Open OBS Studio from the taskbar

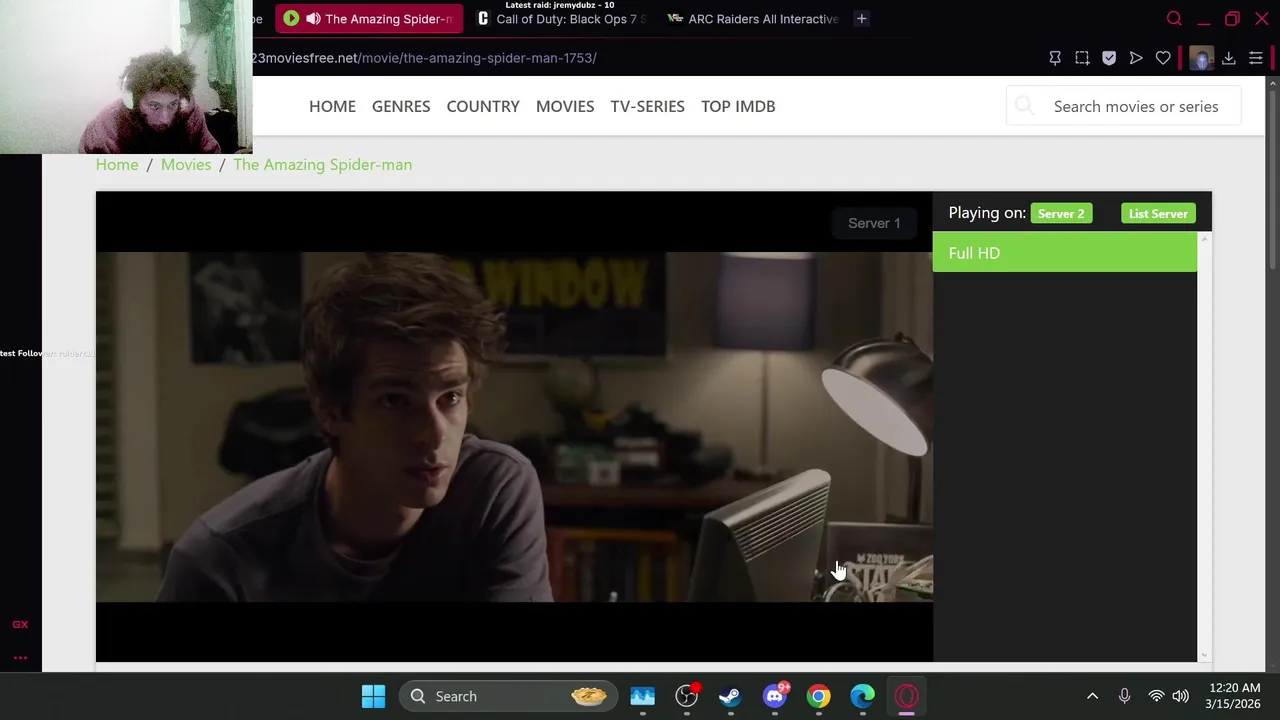pos(686,696)
